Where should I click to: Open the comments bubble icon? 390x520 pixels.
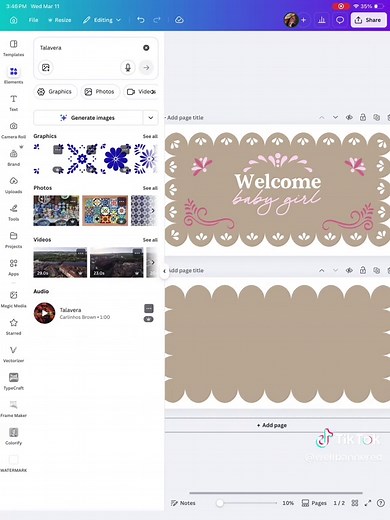coord(340,20)
